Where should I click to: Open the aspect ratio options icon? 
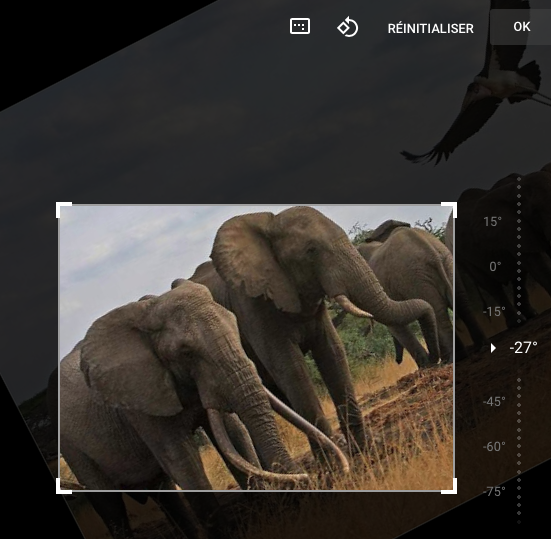300,26
